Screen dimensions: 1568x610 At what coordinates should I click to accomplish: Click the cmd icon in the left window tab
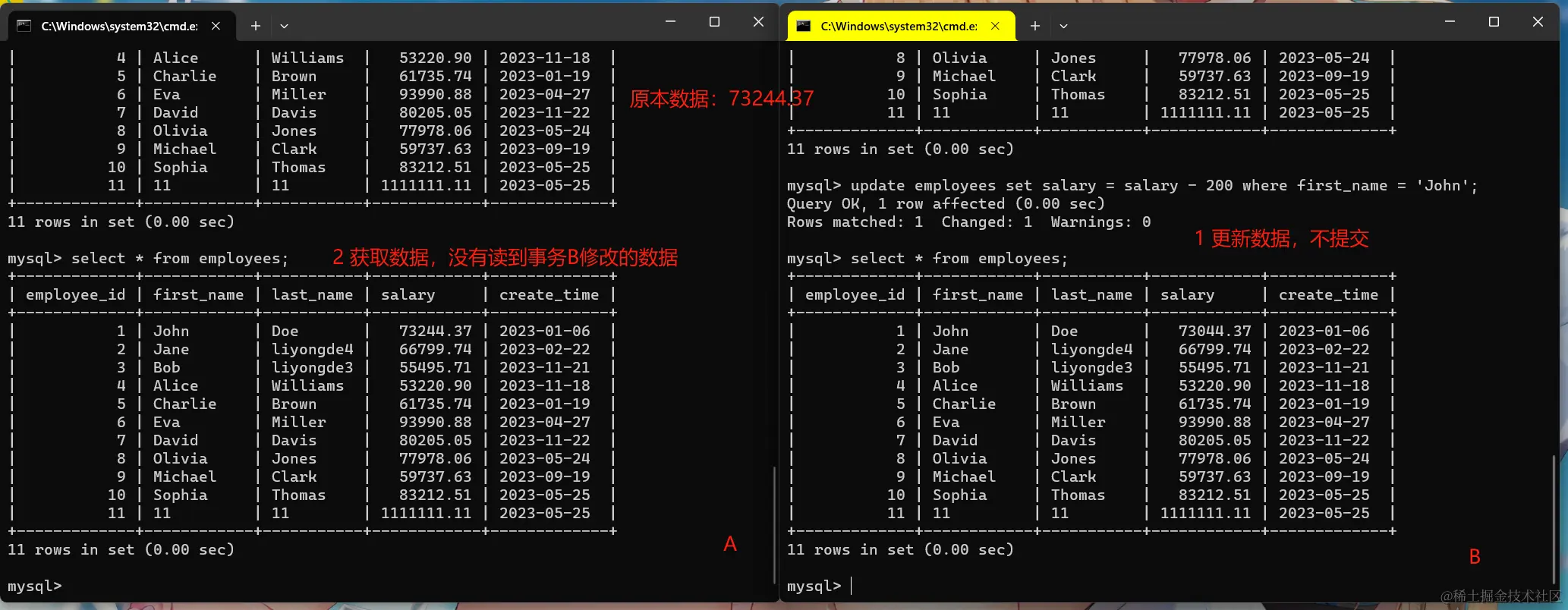click(x=24, y=26)
